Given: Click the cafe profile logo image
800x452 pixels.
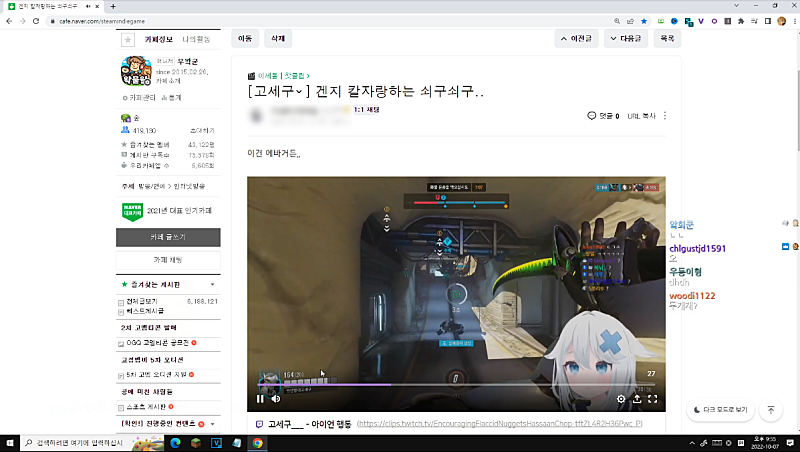Looking at the screenshot, I should (136, 71).
